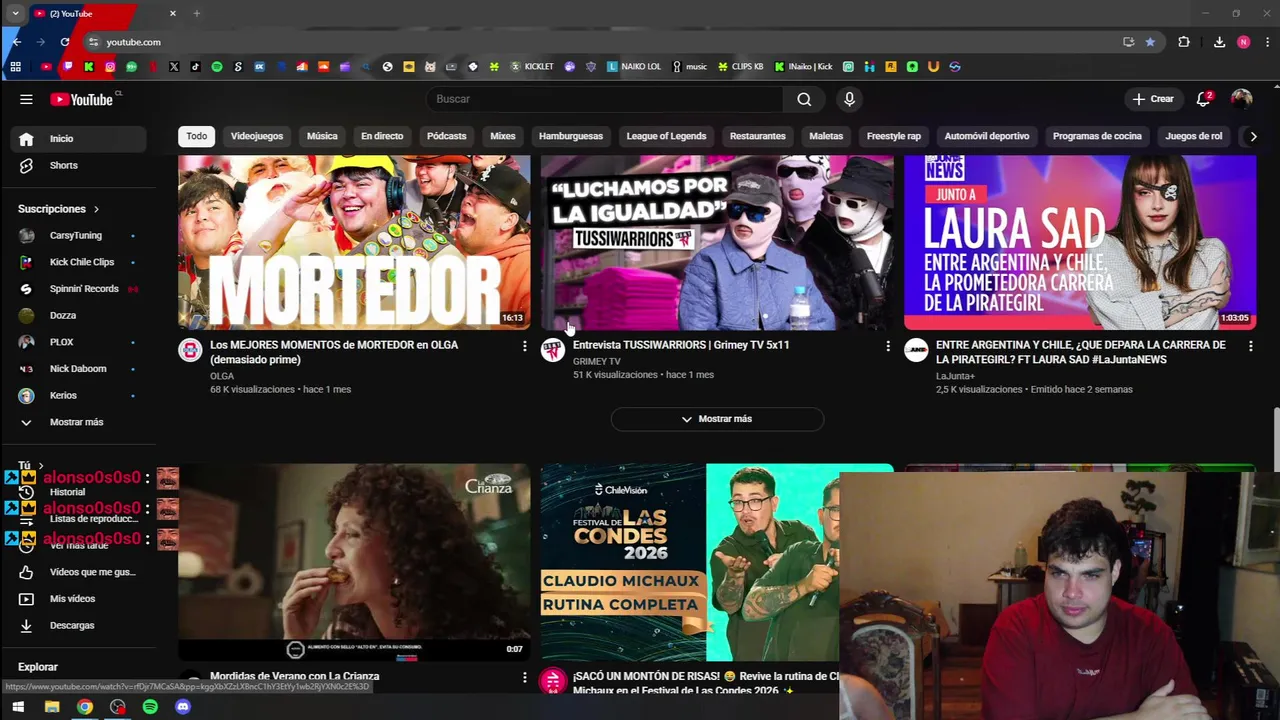Select the Juegos de rol chip
Image resolution: width=1280 pixels, height=720 pixels.
pyautogui.click(x=1194, y=136)
